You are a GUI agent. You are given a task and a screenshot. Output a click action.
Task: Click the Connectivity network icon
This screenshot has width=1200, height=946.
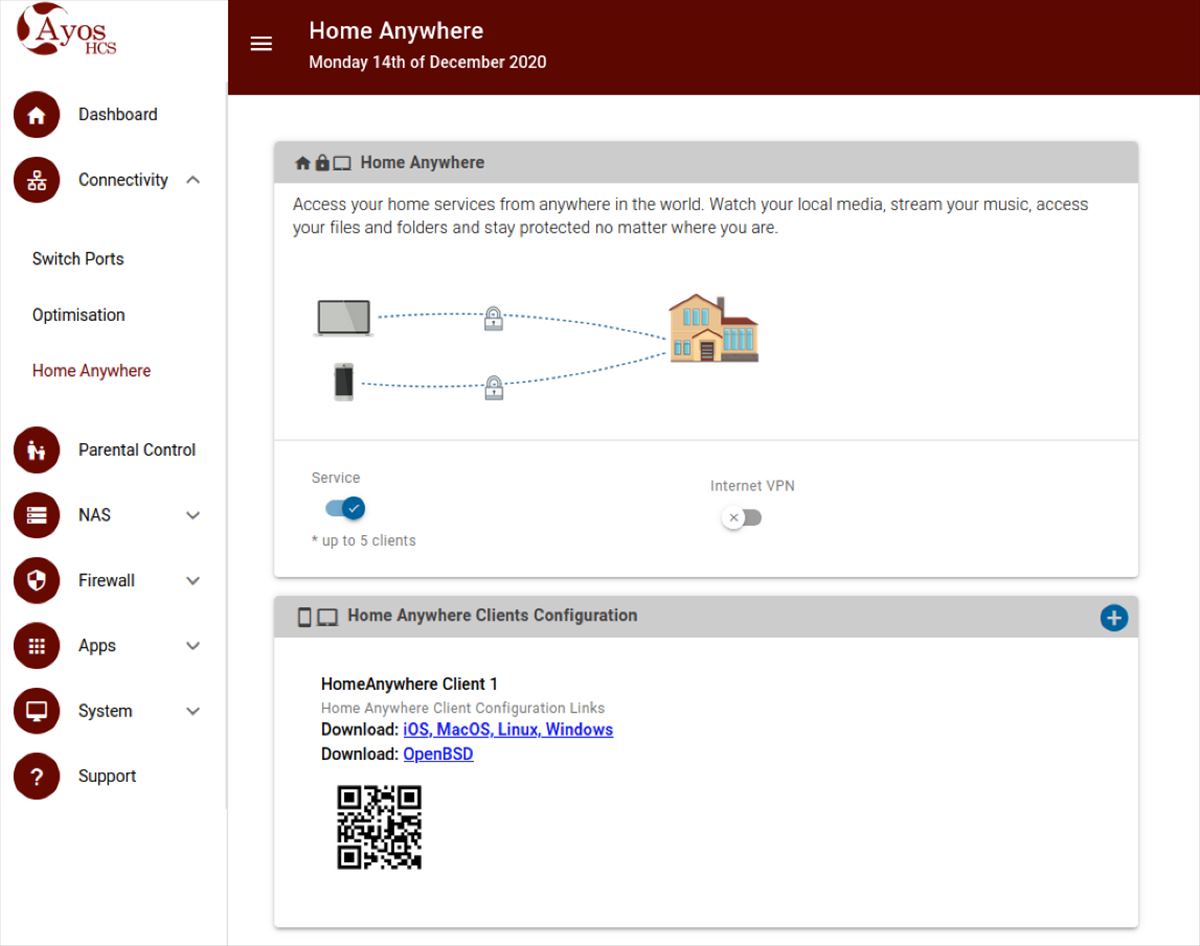pyautogui.click(x=37, y=180)
